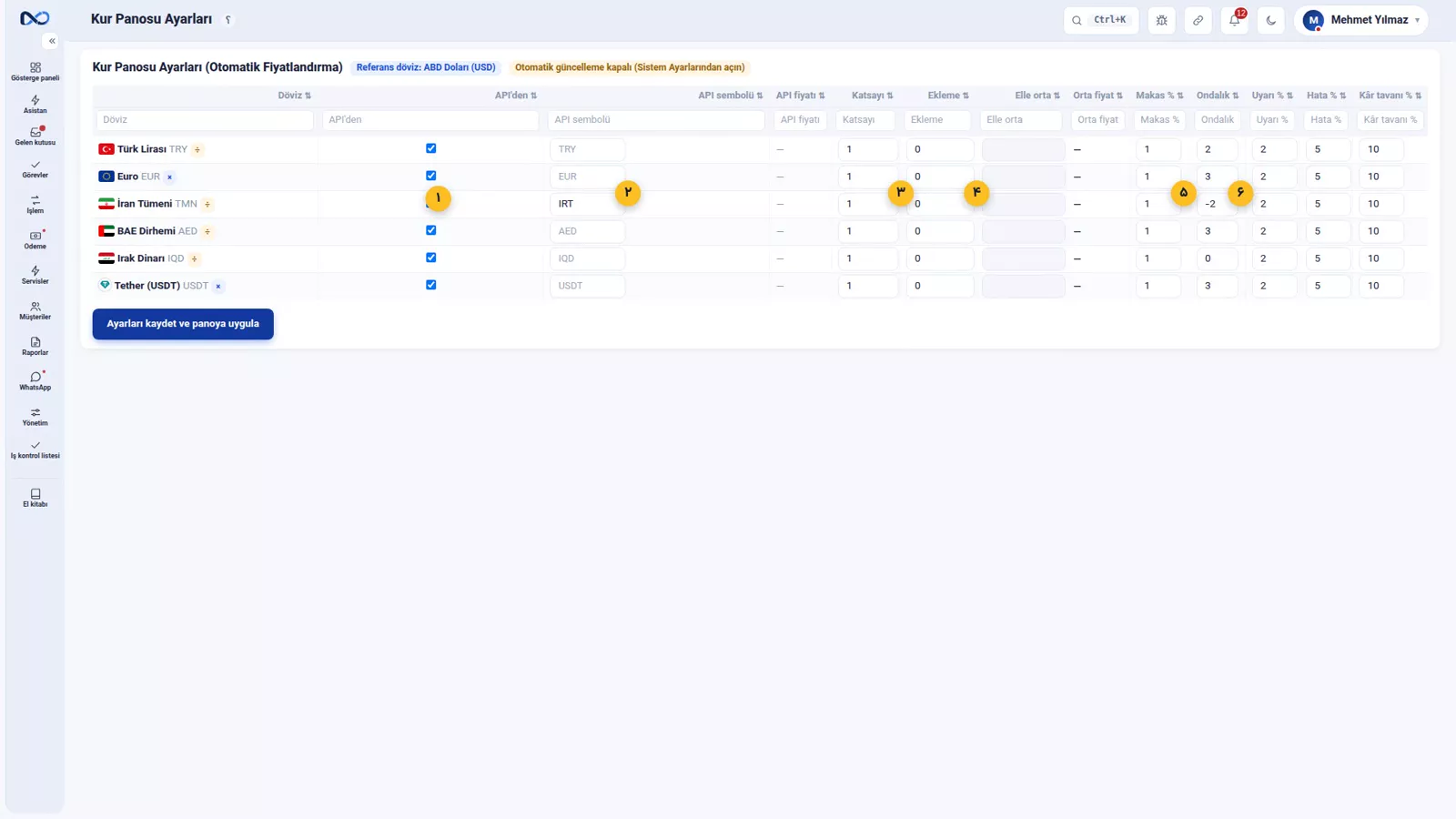Open Gösterge paneli from the sidebar
The width and height of the screenshot is (1456, 819).
[x=35, y=72]
